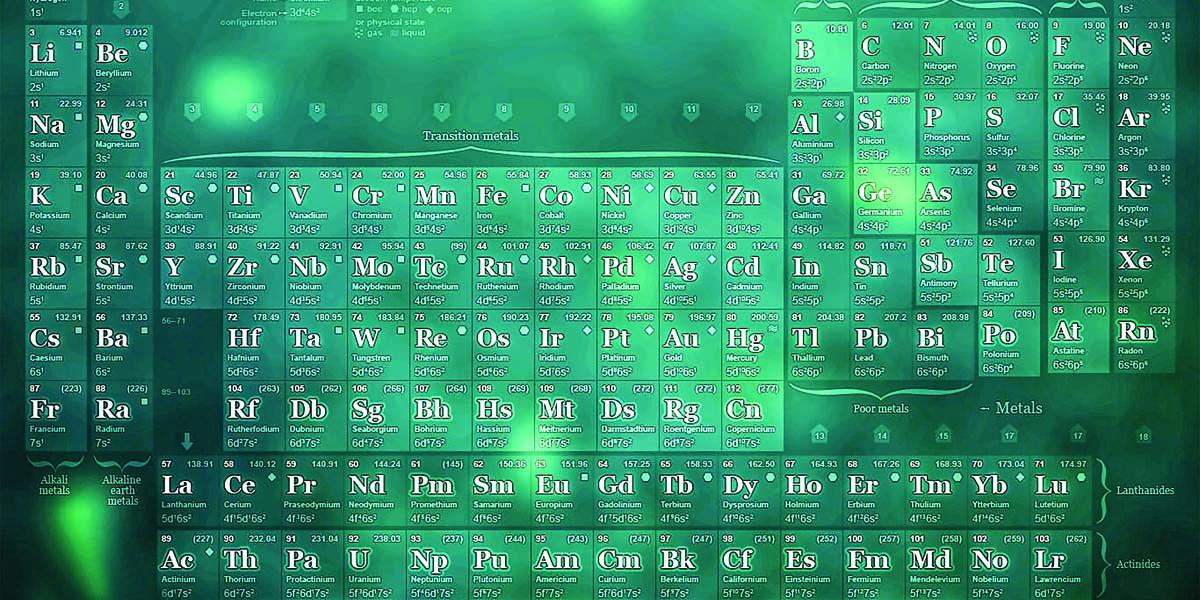Viewport: 1200px width, 600px height.
Task: Click the Actinides series label
Action: 1138,564
